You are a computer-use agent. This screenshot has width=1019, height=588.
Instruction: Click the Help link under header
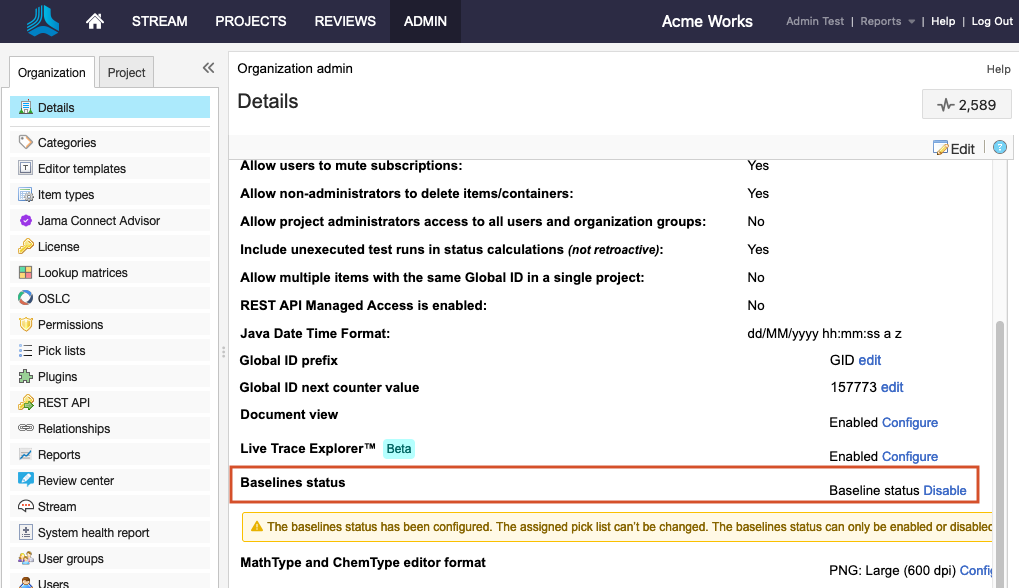tap(998, 69)
